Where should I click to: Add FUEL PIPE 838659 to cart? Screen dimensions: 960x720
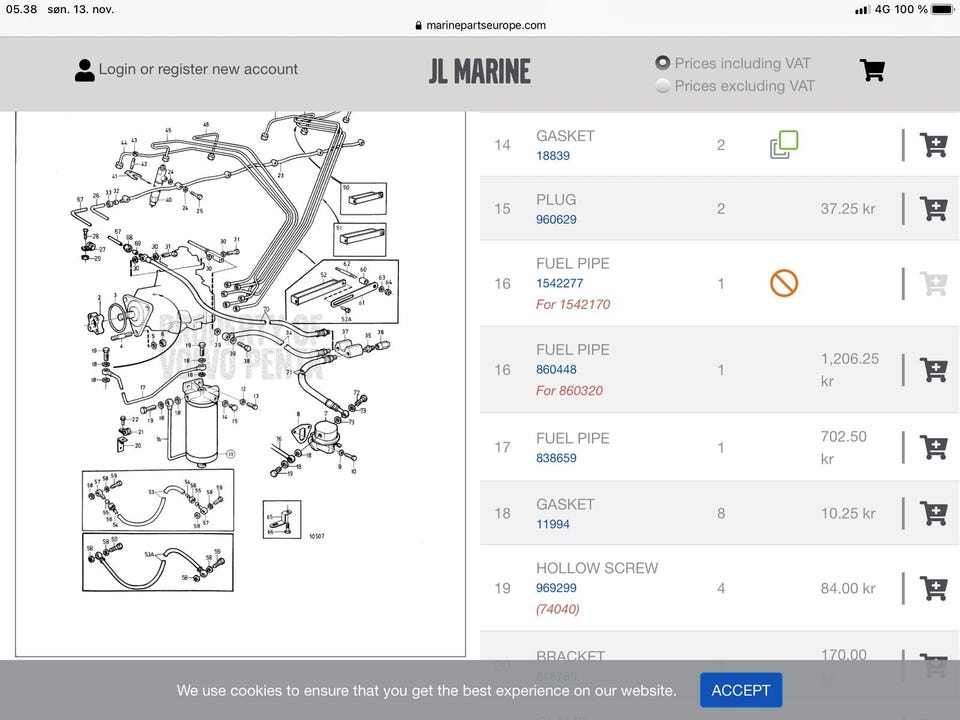click(934, 448)
